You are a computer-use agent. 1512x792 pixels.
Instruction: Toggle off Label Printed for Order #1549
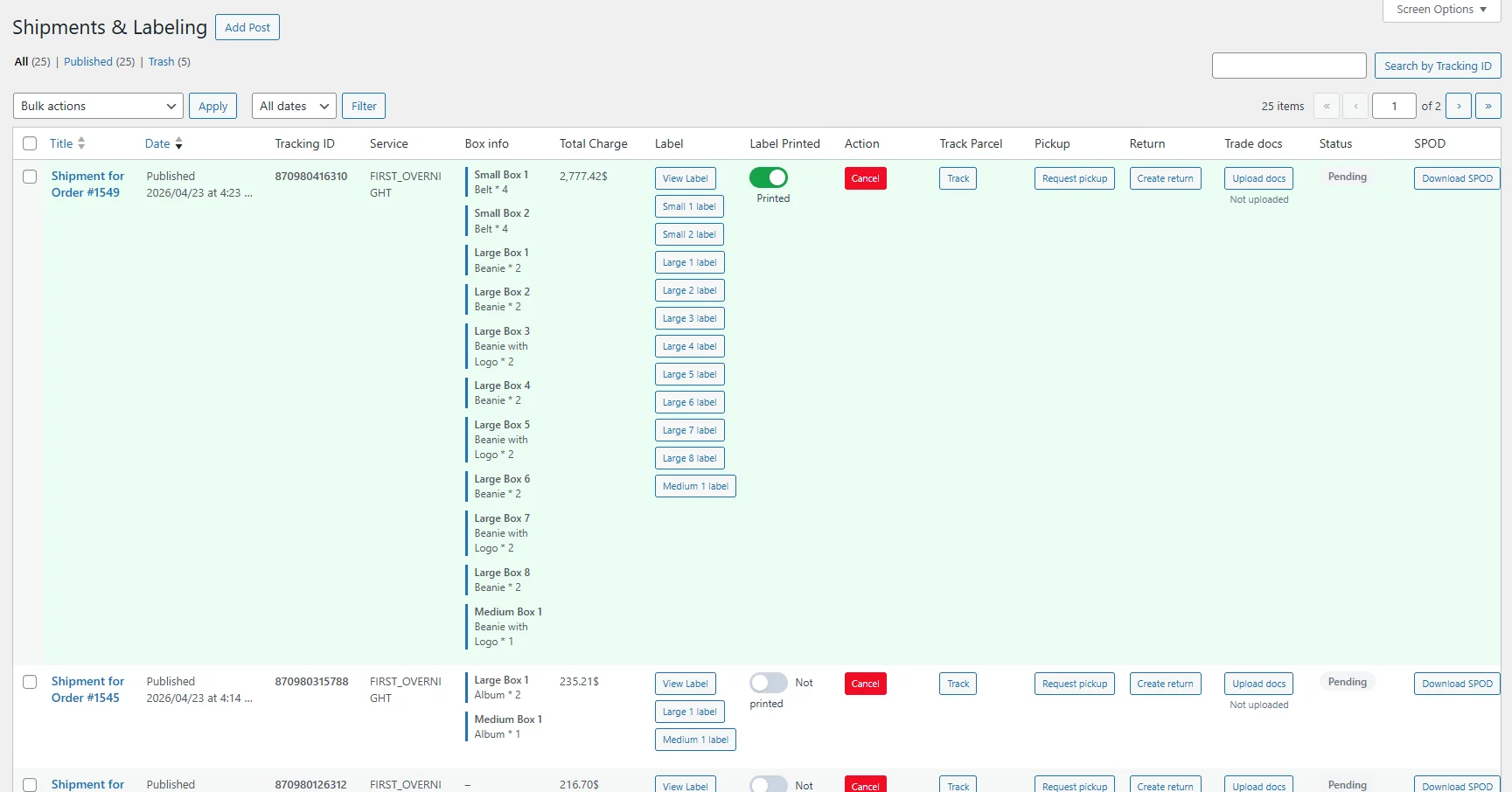(x=769, y=177)
